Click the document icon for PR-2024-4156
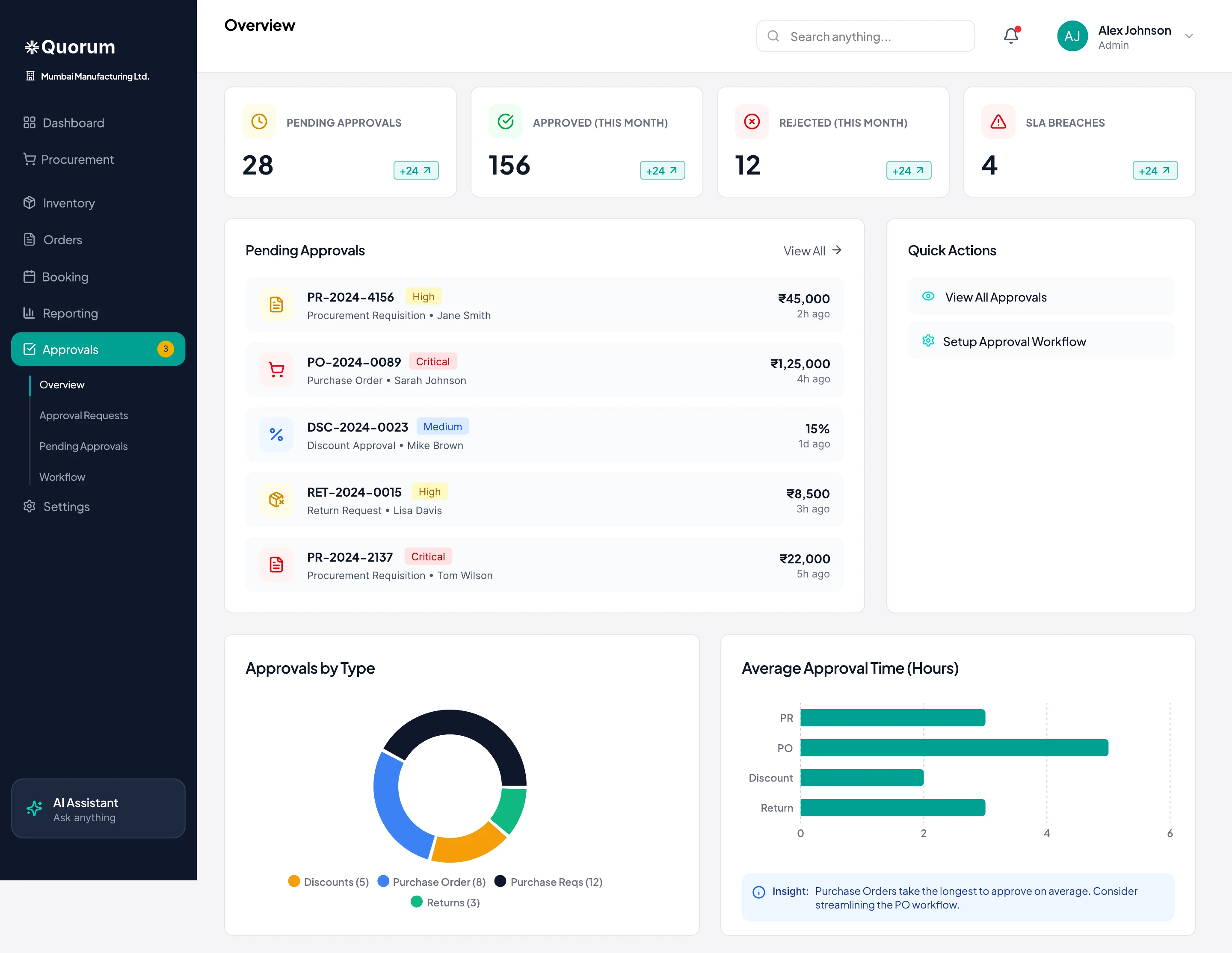Screen dimensions: 1232x953 (276, 305)
